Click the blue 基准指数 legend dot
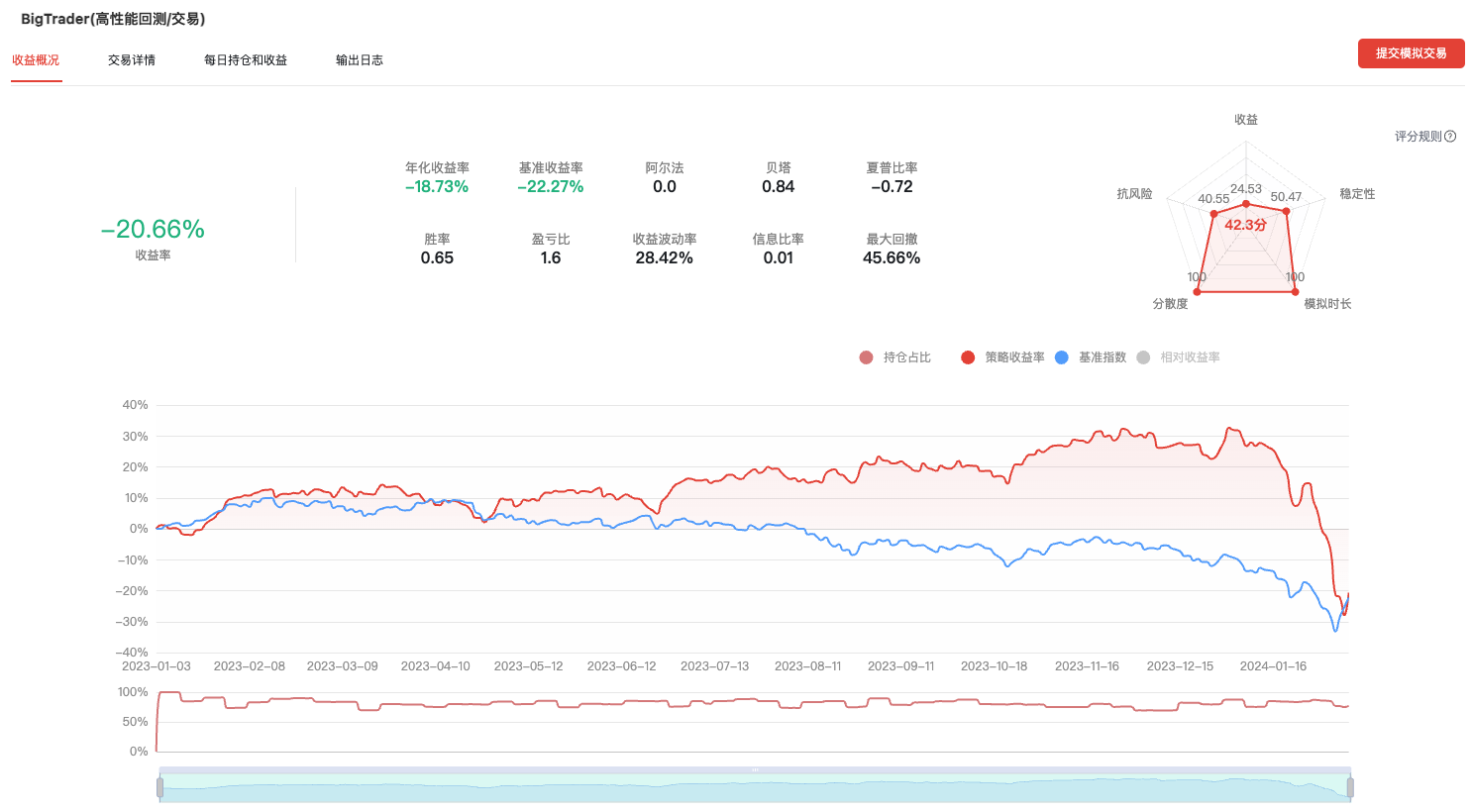Image resolution: width=1471 pixels, height=812 pixels. pyautogui.click(x=1062, y=357)
